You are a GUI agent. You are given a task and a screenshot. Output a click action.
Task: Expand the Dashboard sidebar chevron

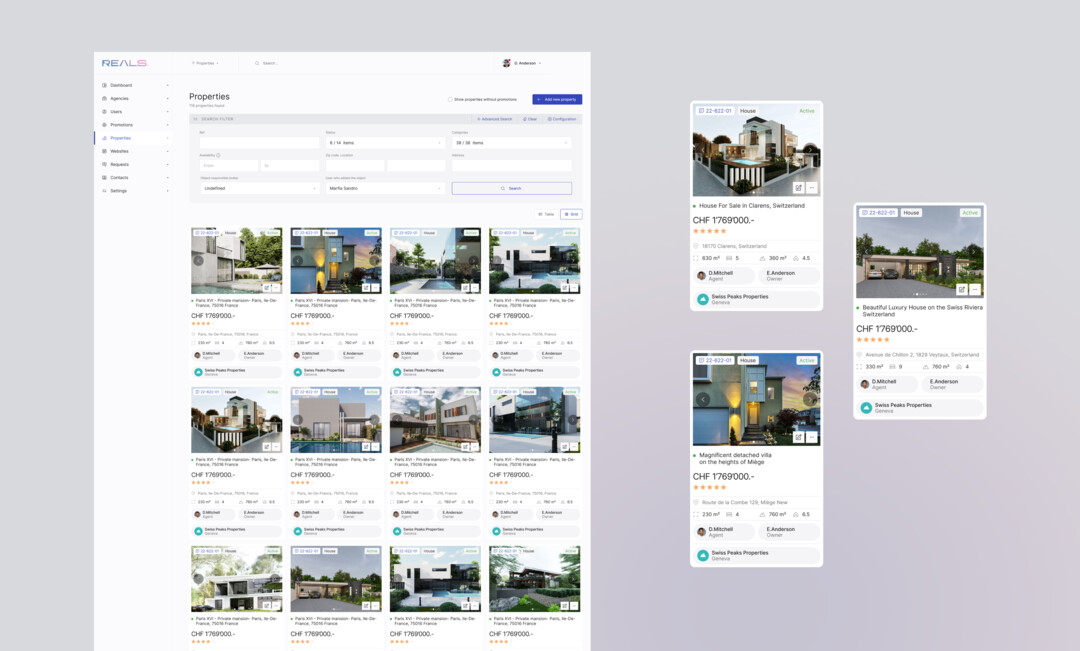click(x=167, y=85)
